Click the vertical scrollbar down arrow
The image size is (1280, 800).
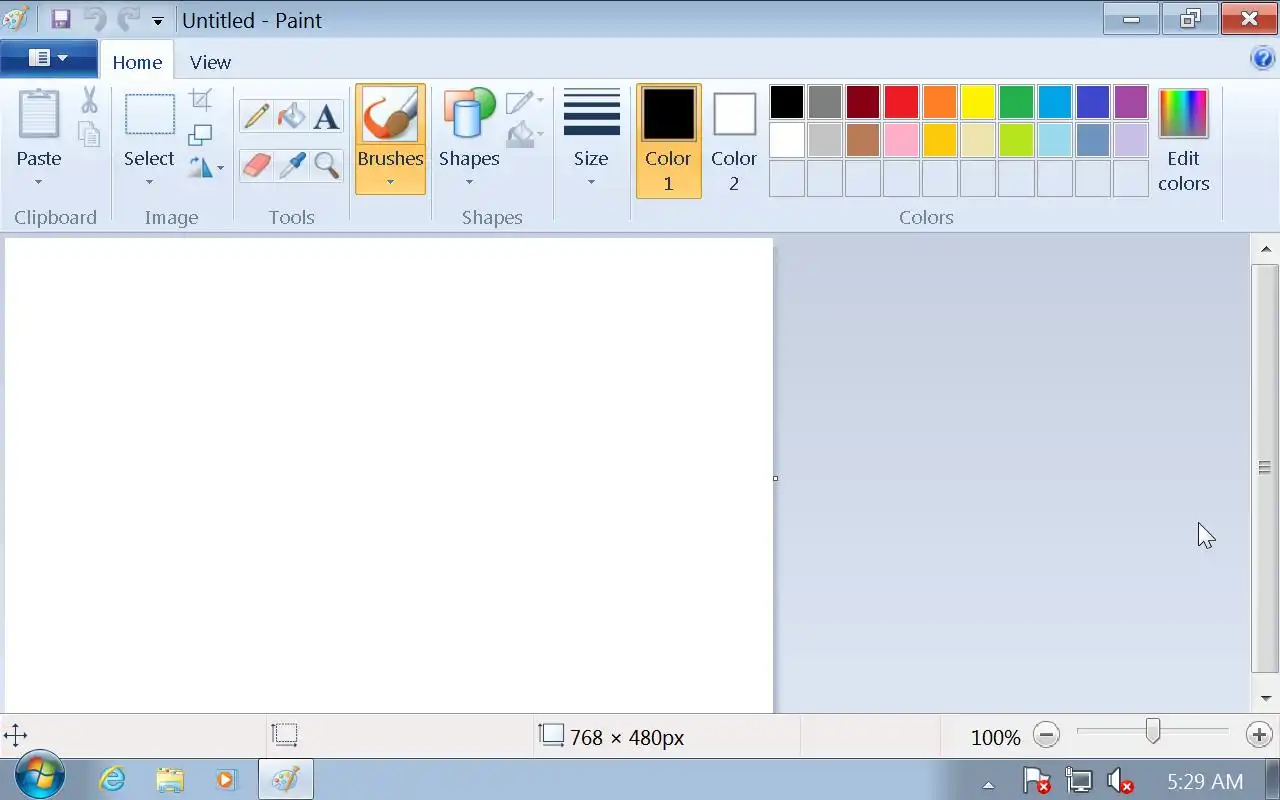(1265, 698)
